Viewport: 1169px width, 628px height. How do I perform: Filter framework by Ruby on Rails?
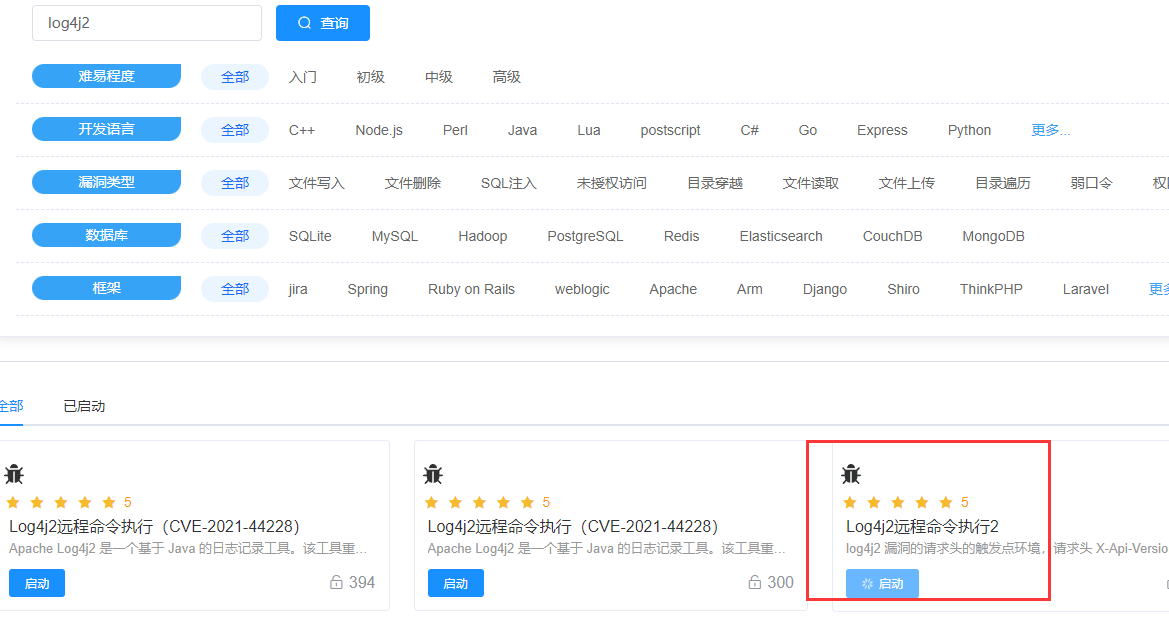point(471,289)
